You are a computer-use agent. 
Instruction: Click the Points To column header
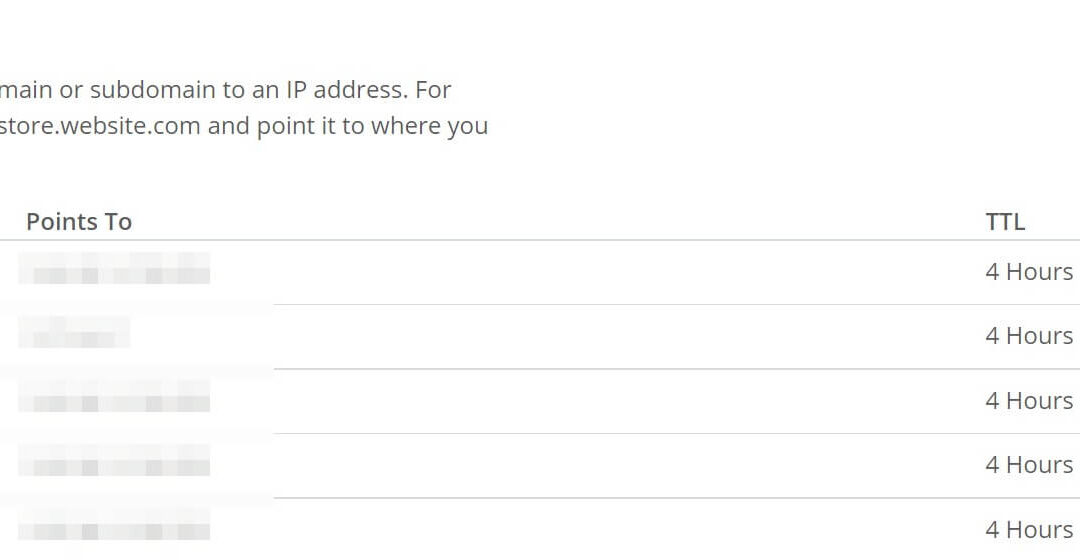click(79, 222)
